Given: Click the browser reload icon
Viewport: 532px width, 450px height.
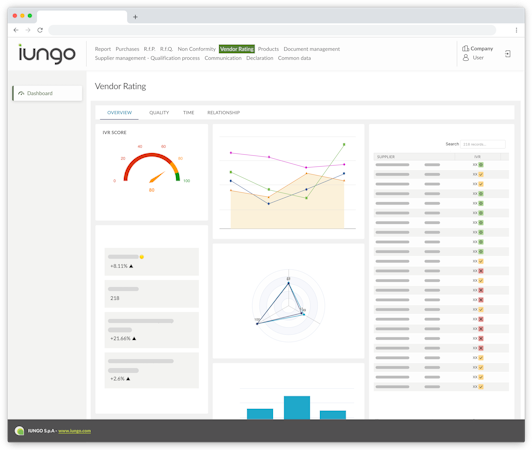Looking at the screenshot, I should coord(40,30).
